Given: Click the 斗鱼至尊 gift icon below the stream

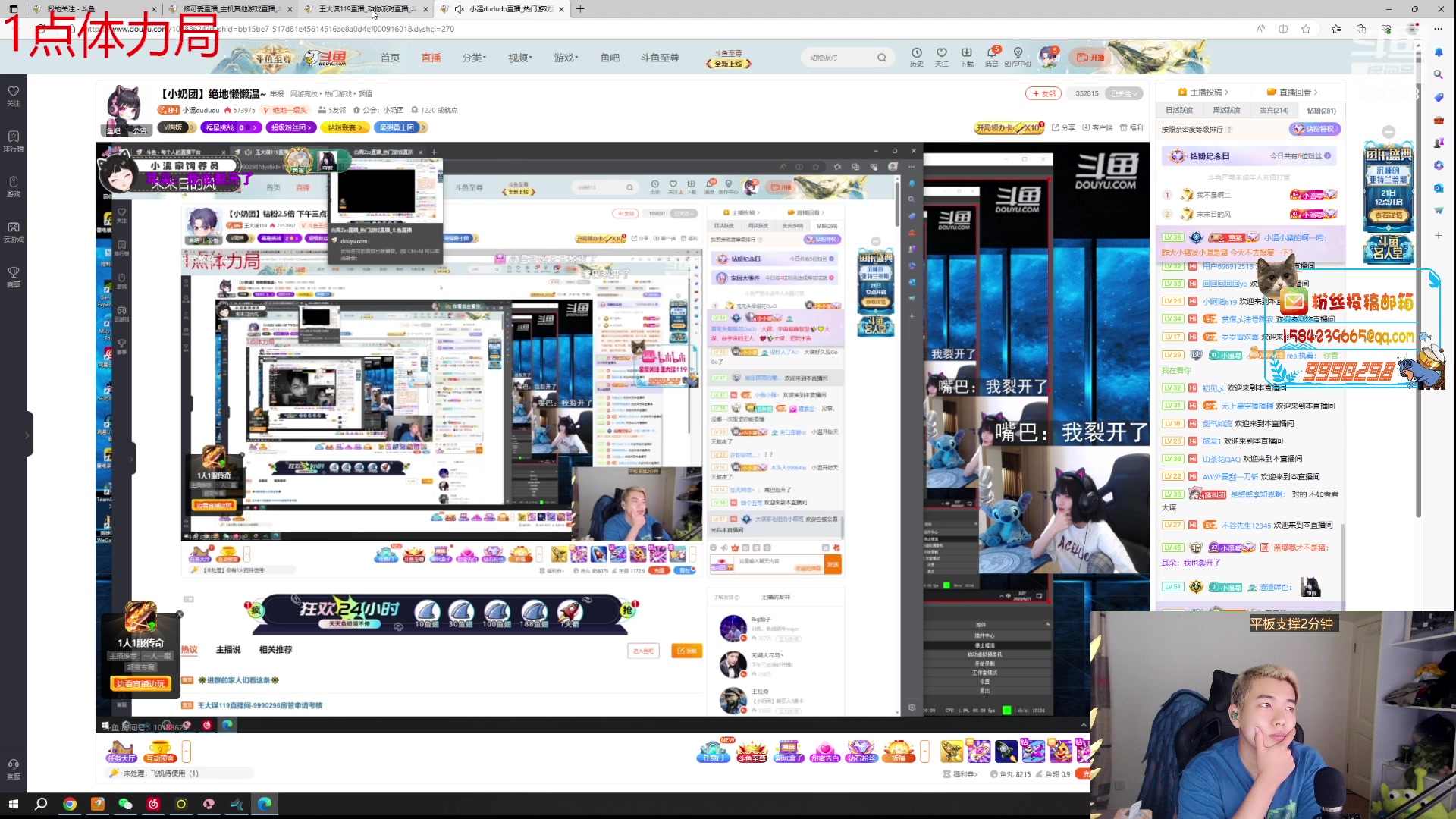Looking at the screenshot, I should coord(752,752).
